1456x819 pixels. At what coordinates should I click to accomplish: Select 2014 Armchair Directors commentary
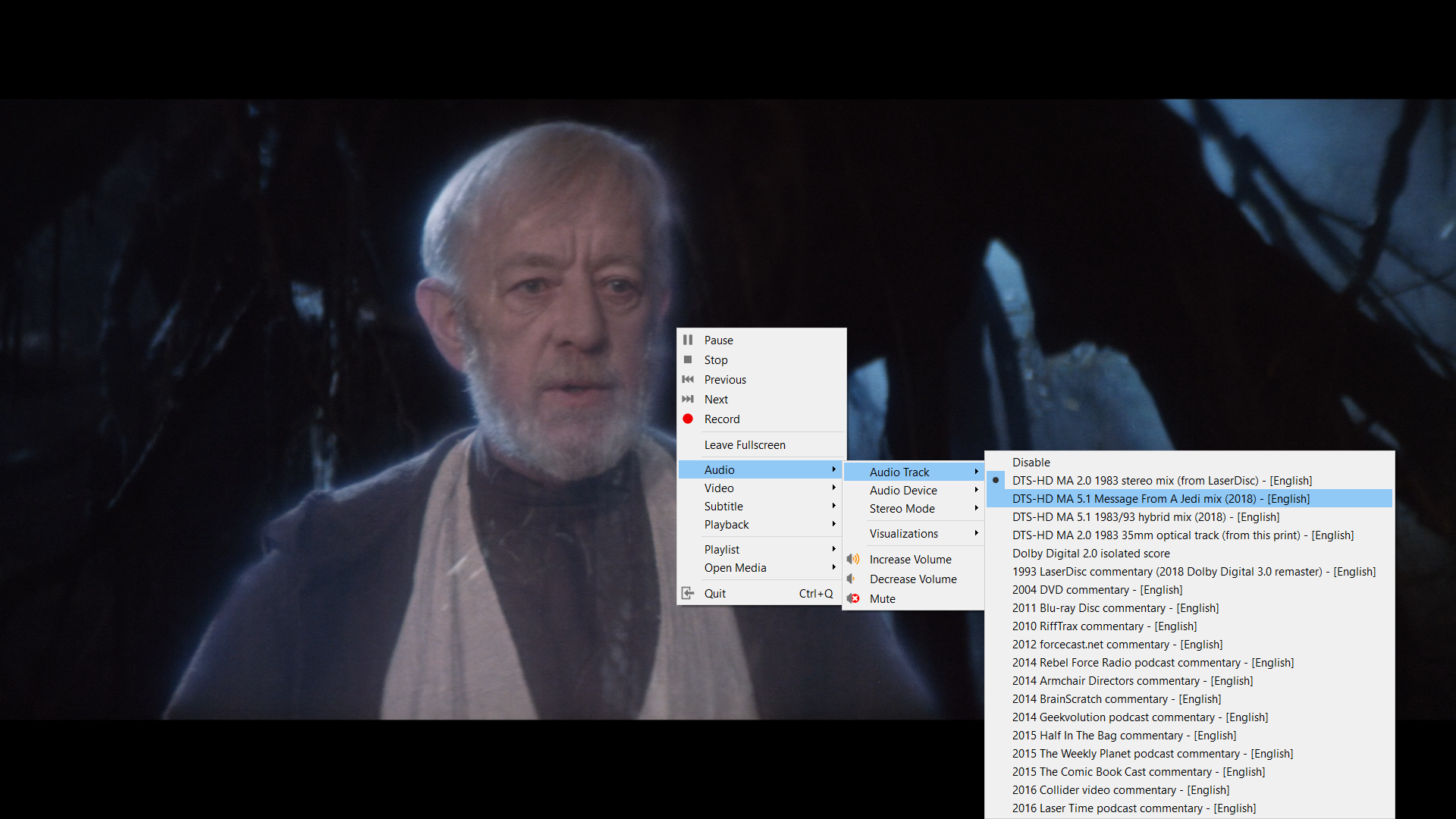1189,680
